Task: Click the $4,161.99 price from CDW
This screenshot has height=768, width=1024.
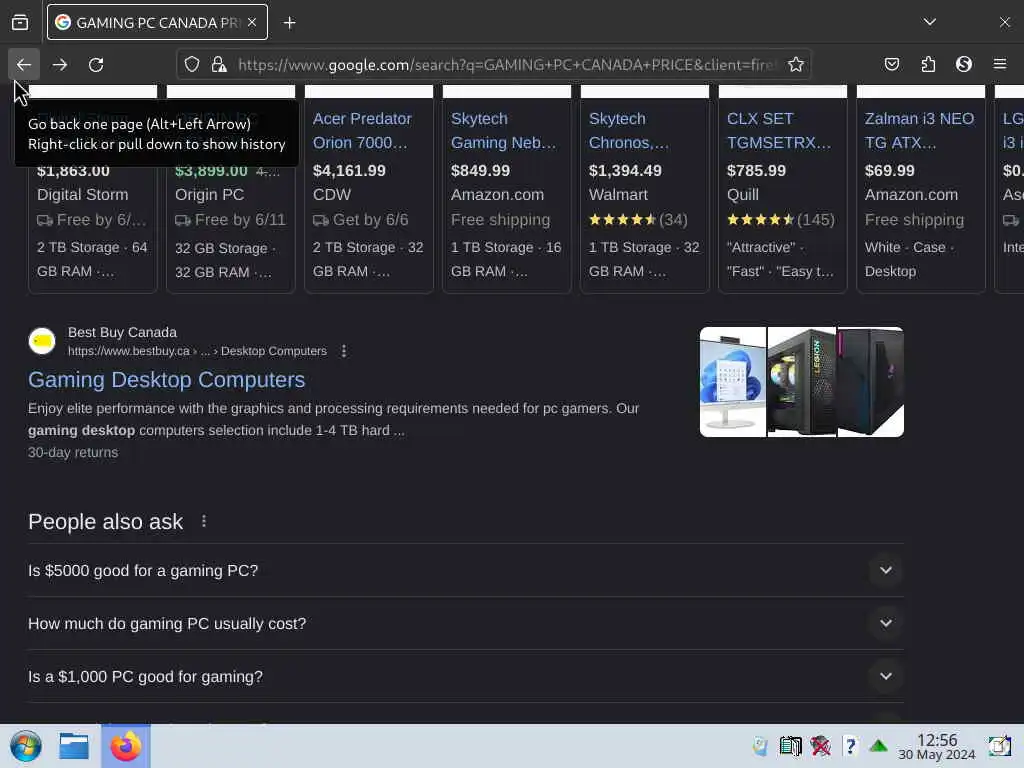Action: point(349,170)
